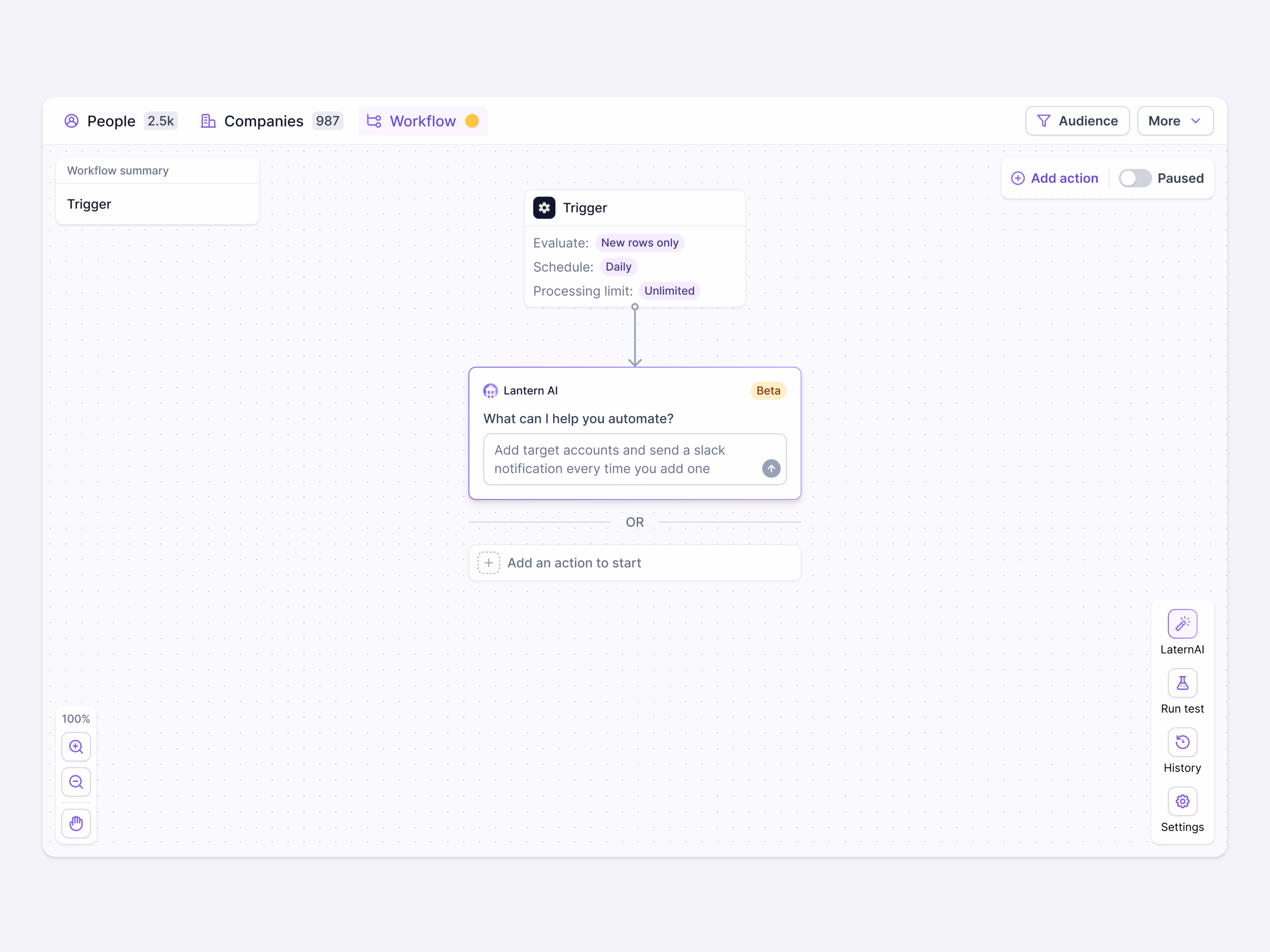
Task: Open the History clock icon
Action: tap(1182, 742)
